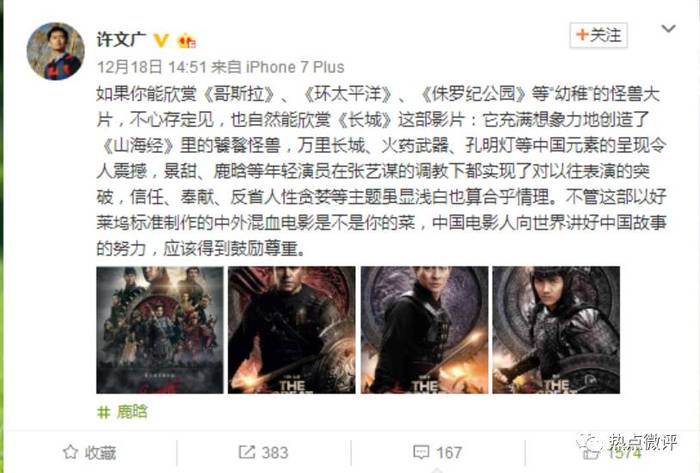Click the username 许文广
The height and width of the screenshot is (473, 700).
[121, 40]
